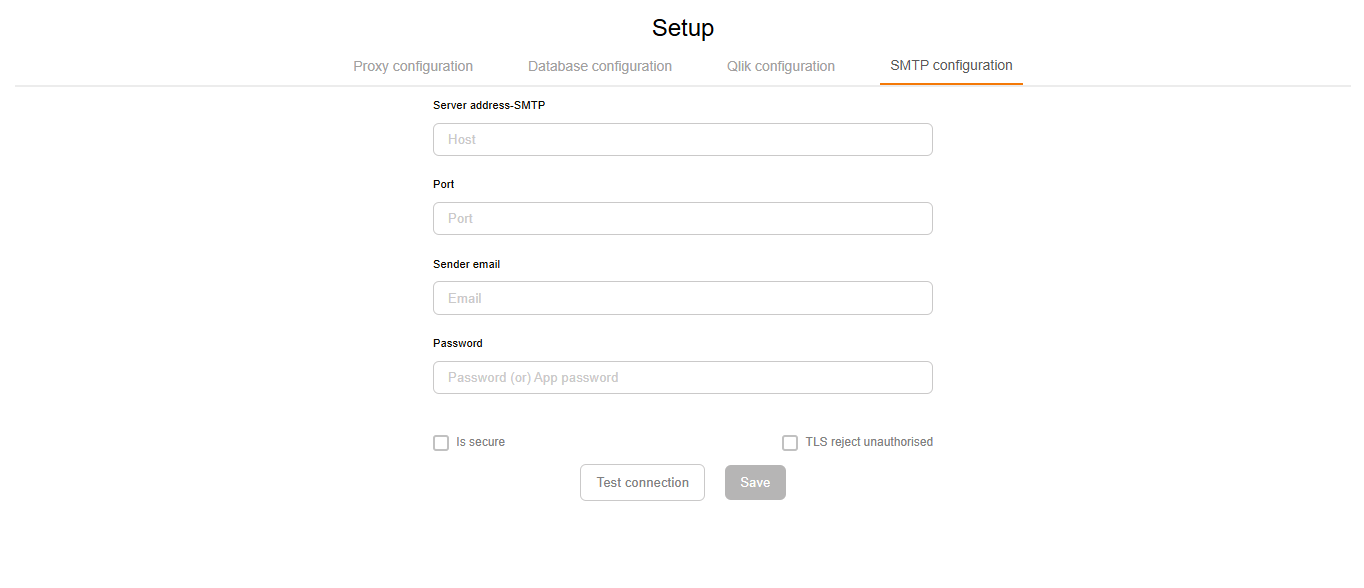This screenshot has width=1364, height=588.
Task: Click the Setup page title
Action: click(683, 28)
